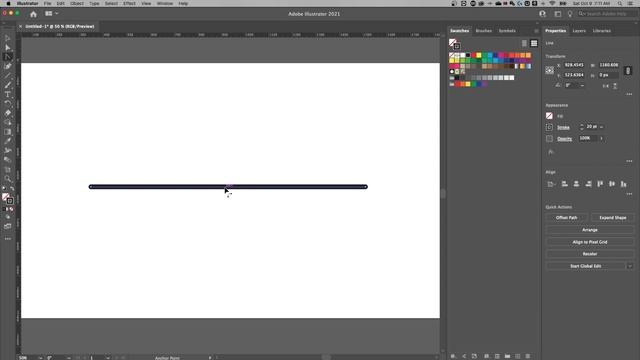
Task: Show more Appearance options three dots
Action: pyautogui.click(x=629, y=161)
